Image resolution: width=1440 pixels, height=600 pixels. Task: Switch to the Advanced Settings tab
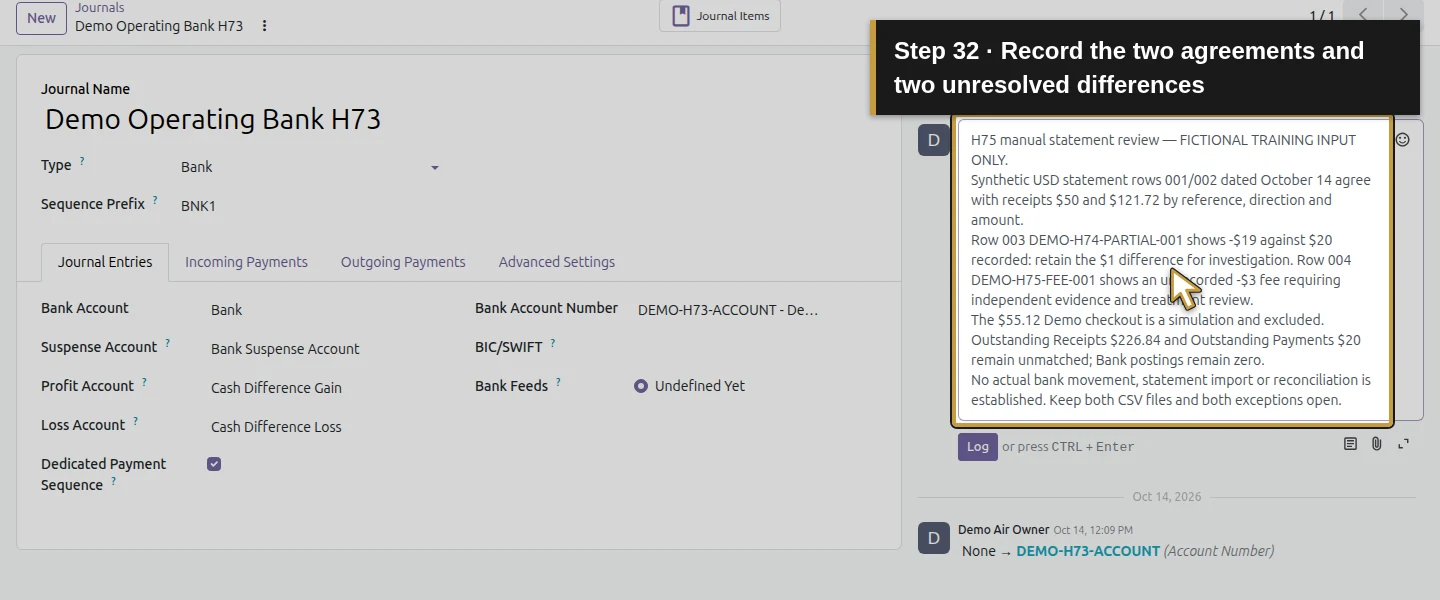557,262
